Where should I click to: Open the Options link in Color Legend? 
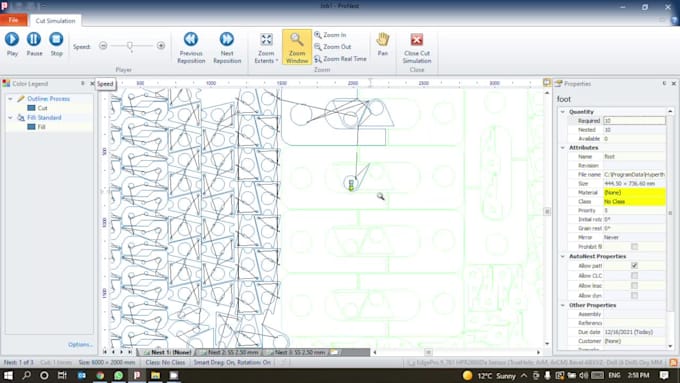[80, 344]
